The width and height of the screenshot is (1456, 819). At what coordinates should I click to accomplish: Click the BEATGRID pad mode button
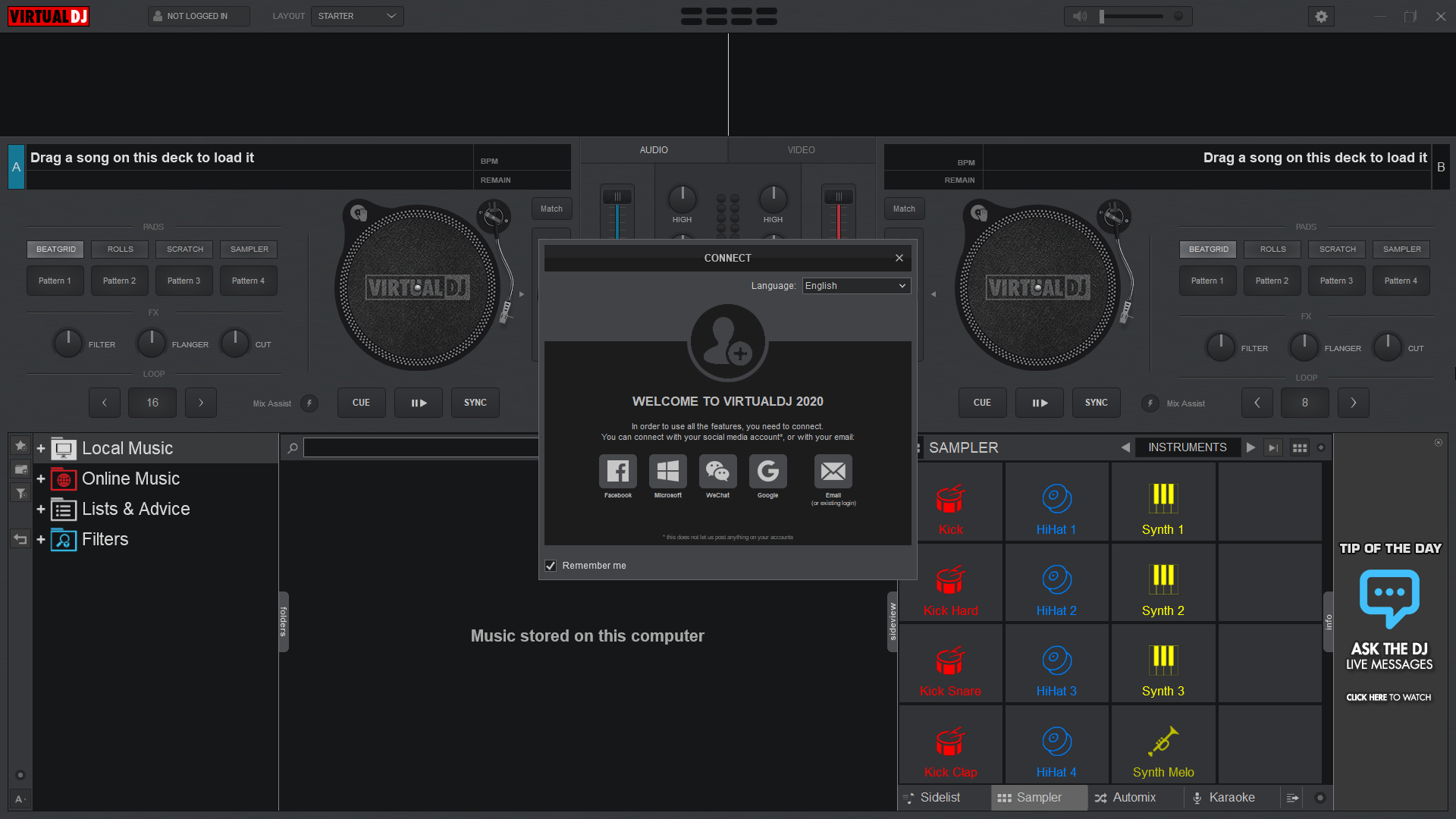55,248
